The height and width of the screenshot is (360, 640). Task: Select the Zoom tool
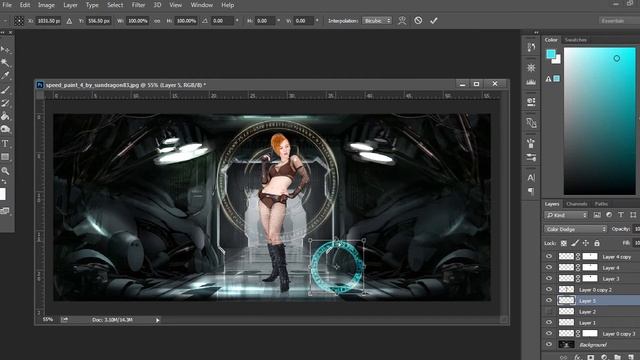click(x=5, y=171)
